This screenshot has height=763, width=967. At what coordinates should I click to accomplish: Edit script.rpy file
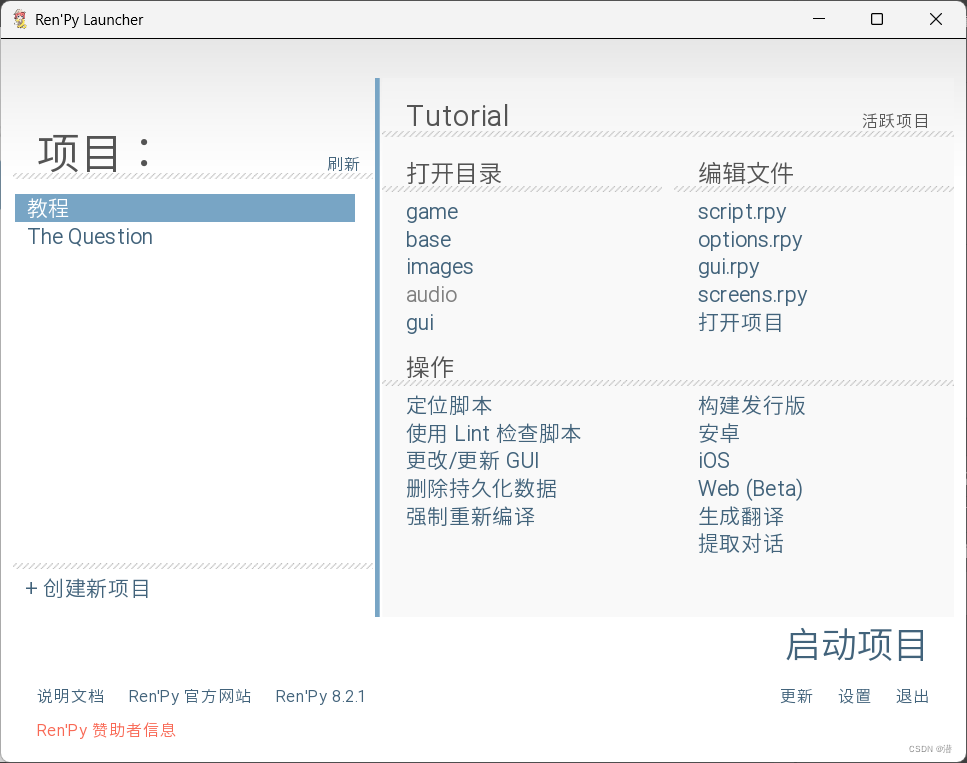point(742,212)
